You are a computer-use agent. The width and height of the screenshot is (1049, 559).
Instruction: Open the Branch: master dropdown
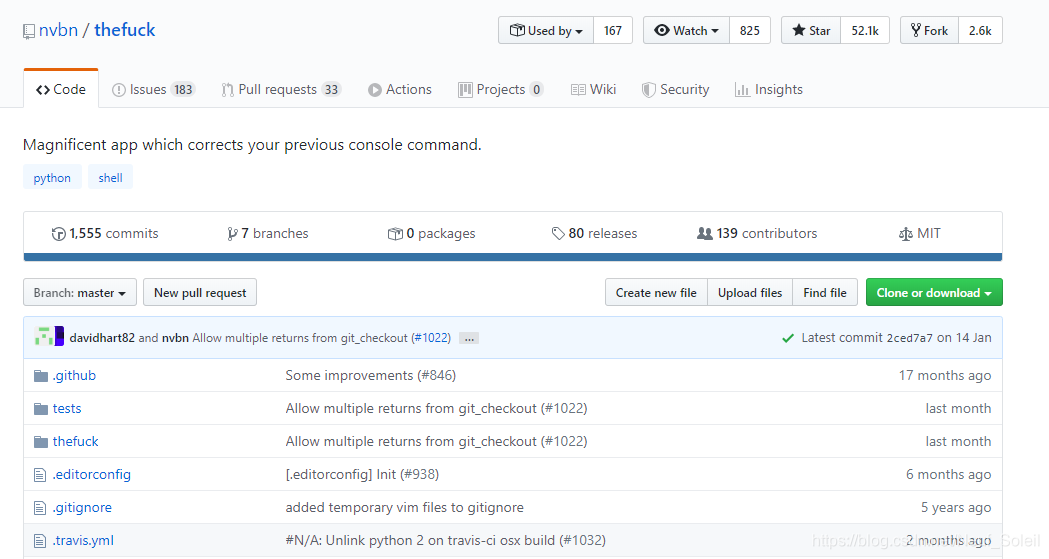point(80,292)
